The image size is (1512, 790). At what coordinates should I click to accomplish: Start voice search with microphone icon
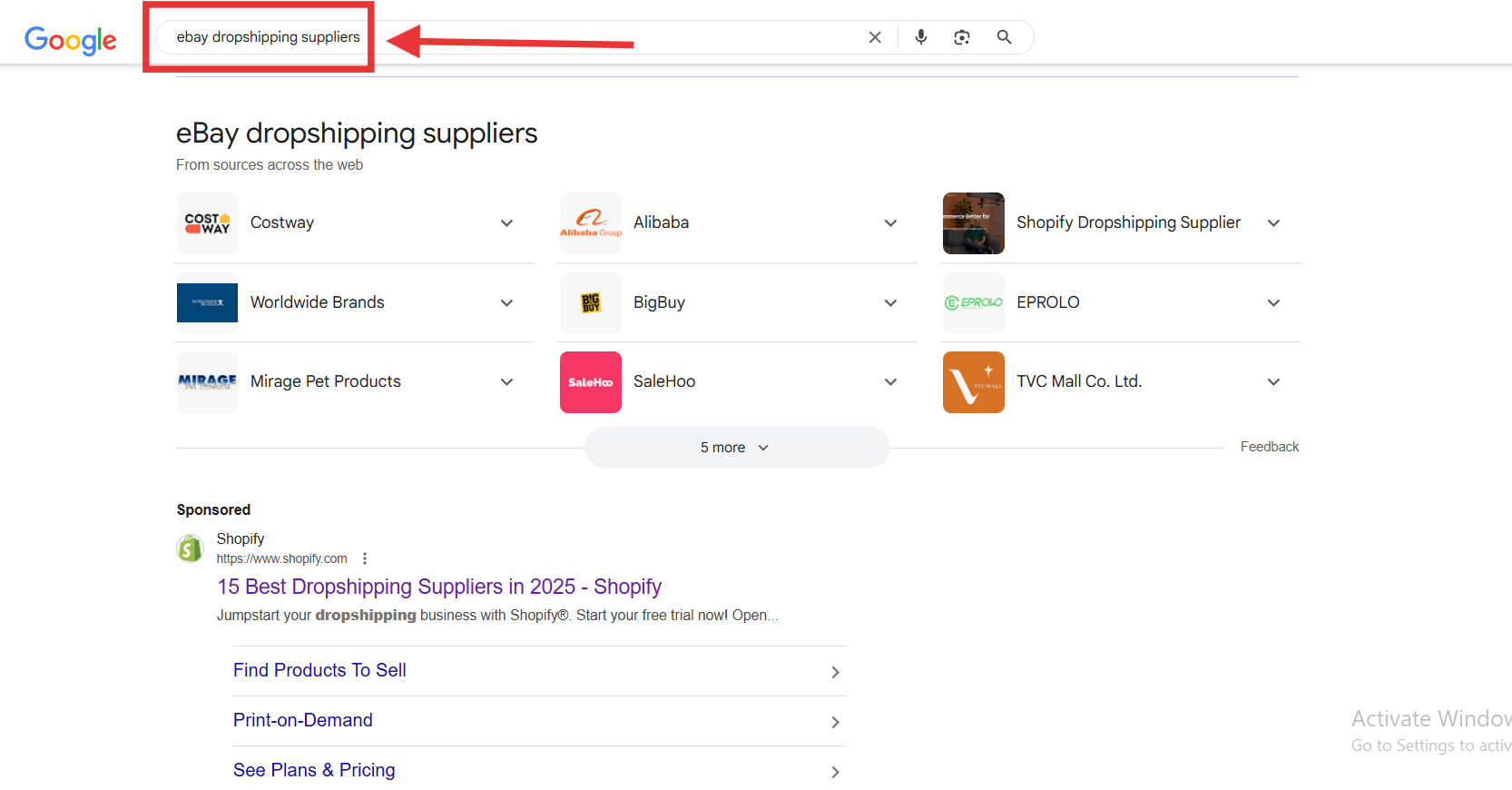tap(921, 37)
